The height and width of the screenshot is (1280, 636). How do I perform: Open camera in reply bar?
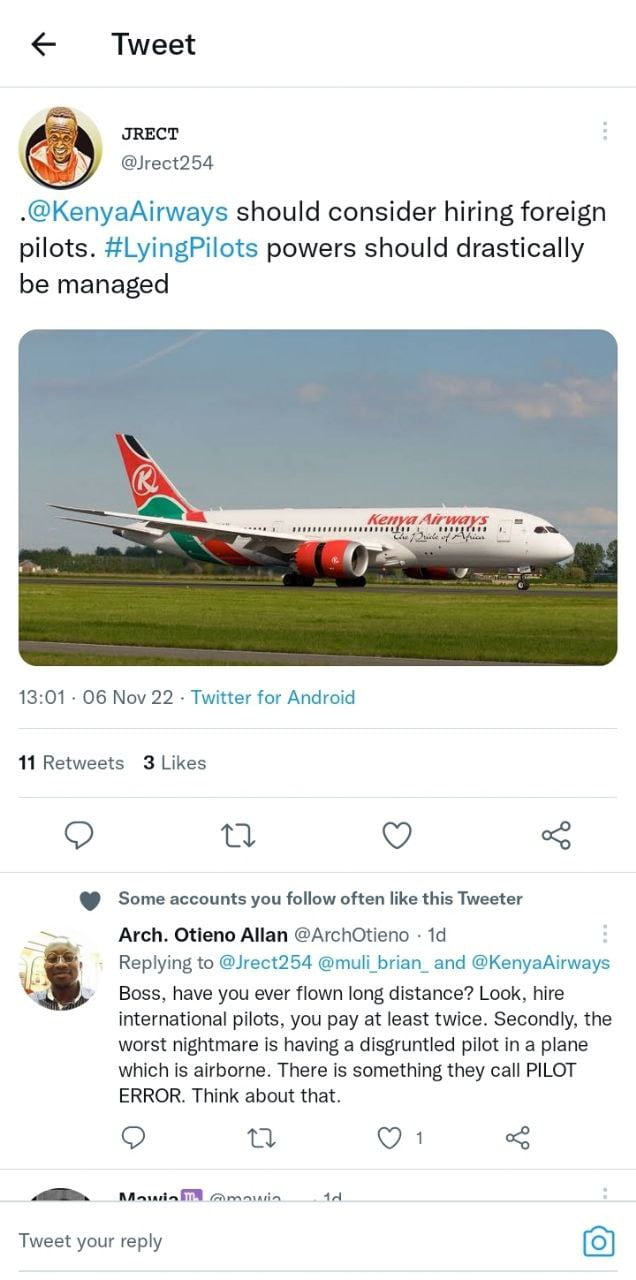pos(598,1241)
